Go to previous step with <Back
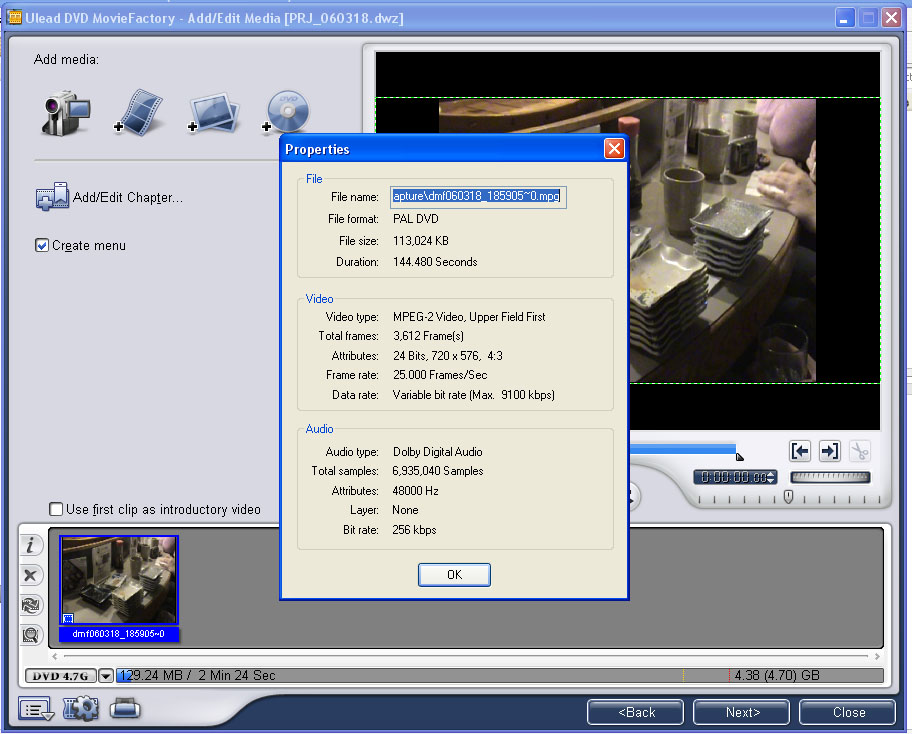The height and width of the screenshot is (734, 912). point(636,712)
